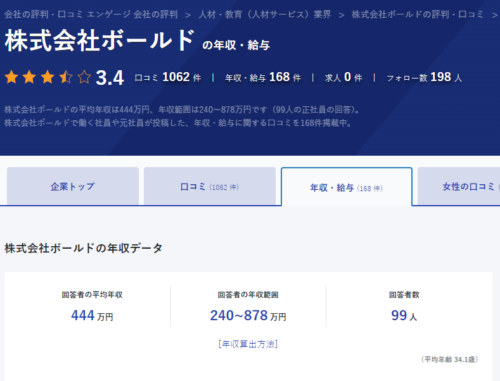Click the 回答者の平均年収 label
The height and width of the screenshot is (381, 500).
click(92, 295)
